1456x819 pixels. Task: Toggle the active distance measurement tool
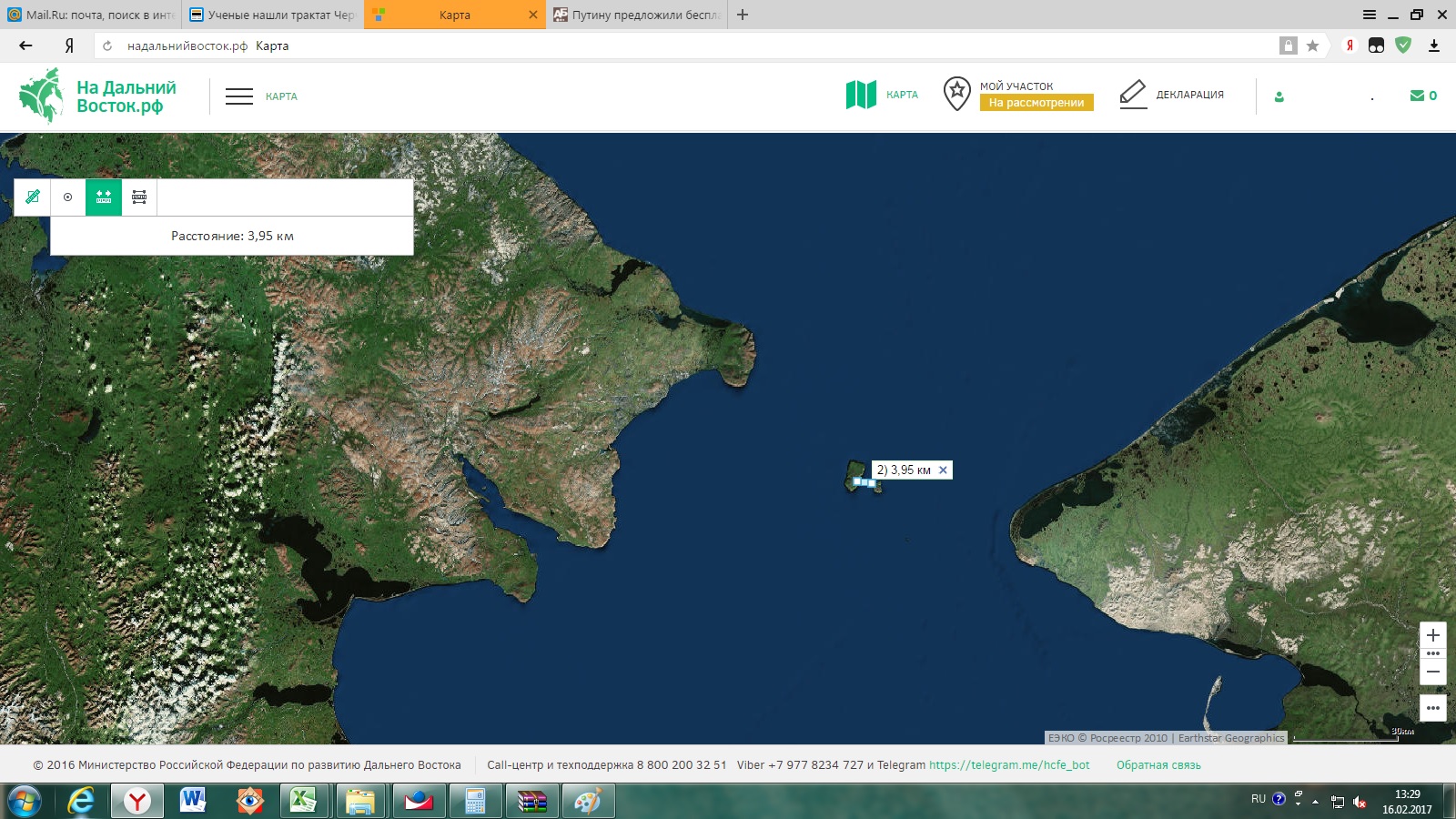coord(104,197)
